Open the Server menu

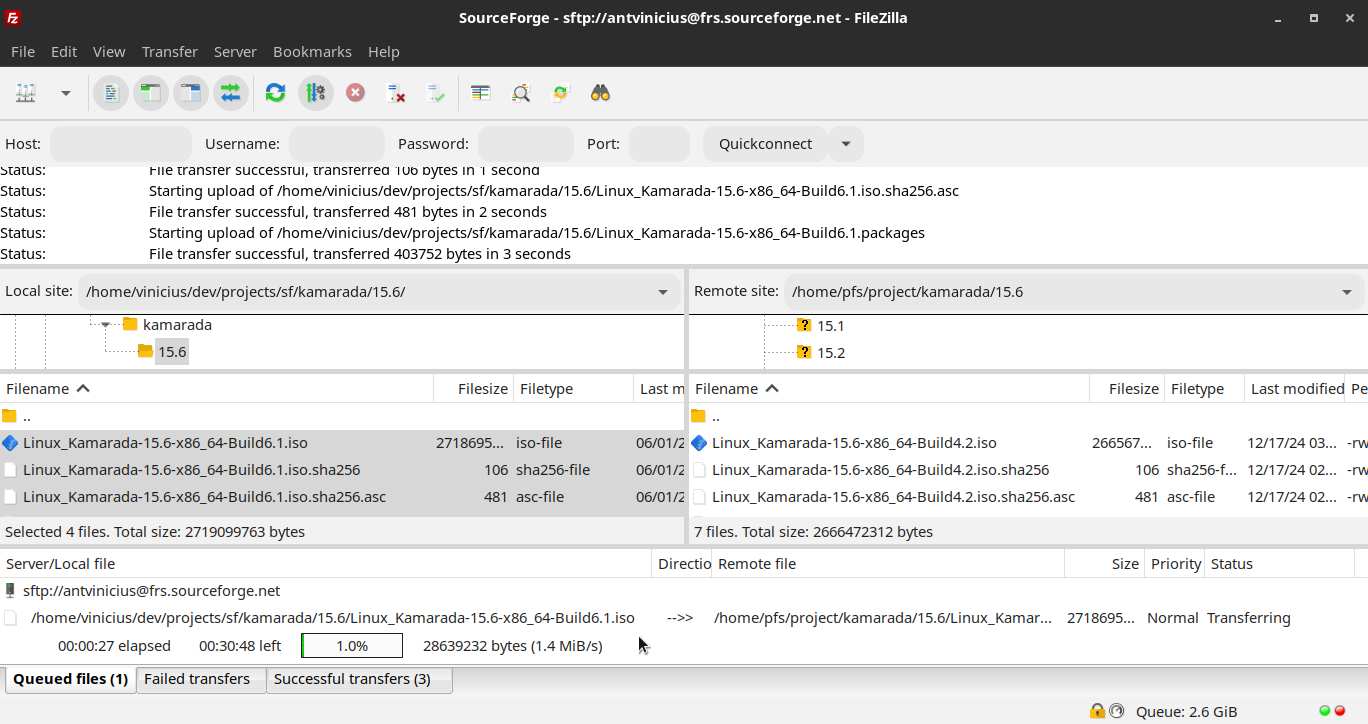[x=235, y=51]
